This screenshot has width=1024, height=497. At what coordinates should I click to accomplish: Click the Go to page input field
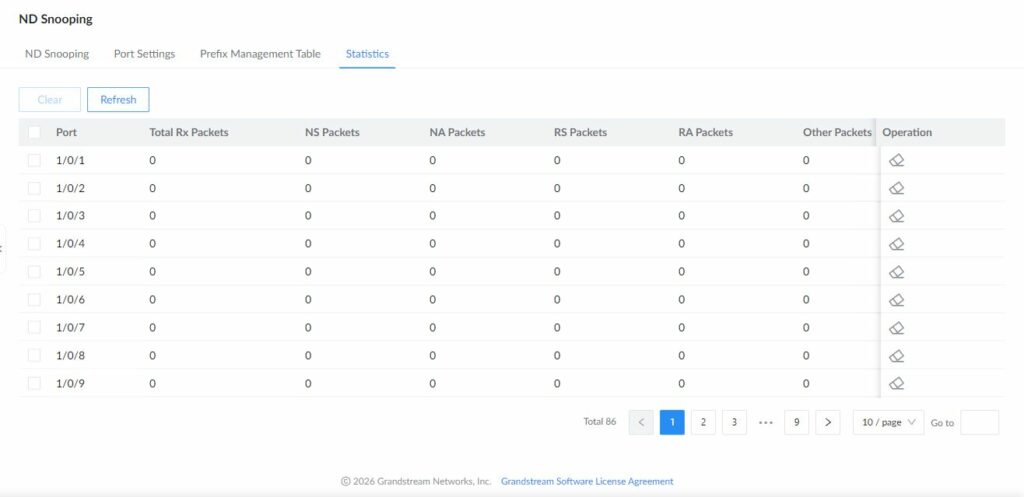click(x=980, y=422)
